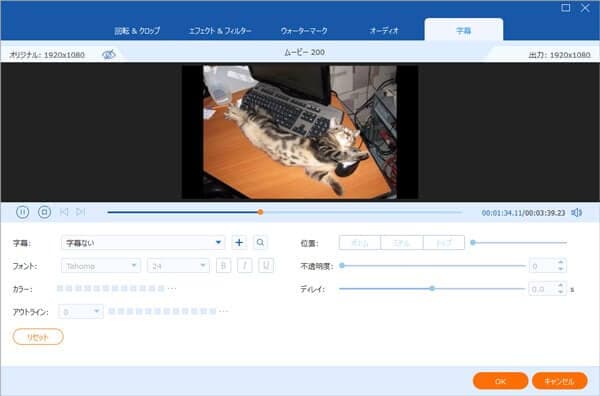Maximize the editor window
Image resolution: width=600 pixels, height=396 pixels.
click(566, 8)
